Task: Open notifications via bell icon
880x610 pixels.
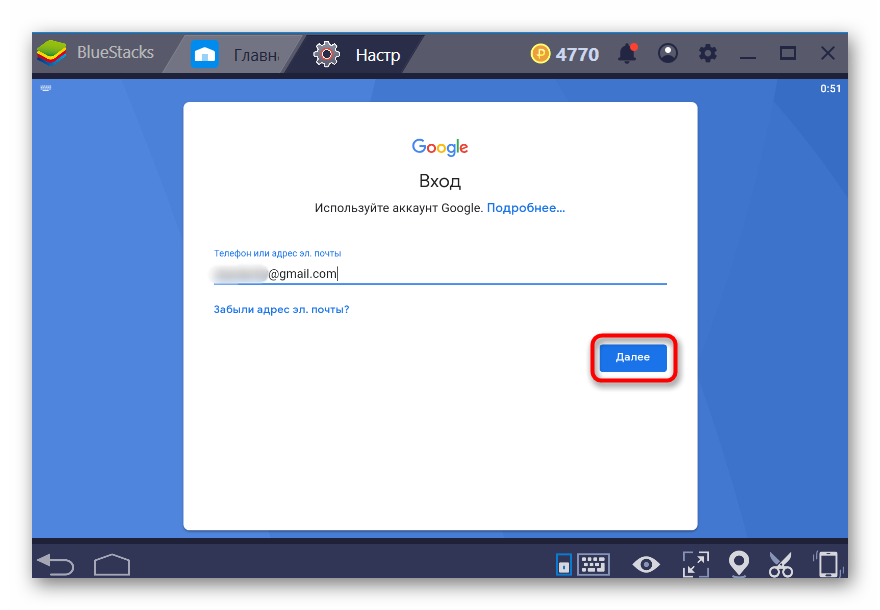Action: (627, 53)
